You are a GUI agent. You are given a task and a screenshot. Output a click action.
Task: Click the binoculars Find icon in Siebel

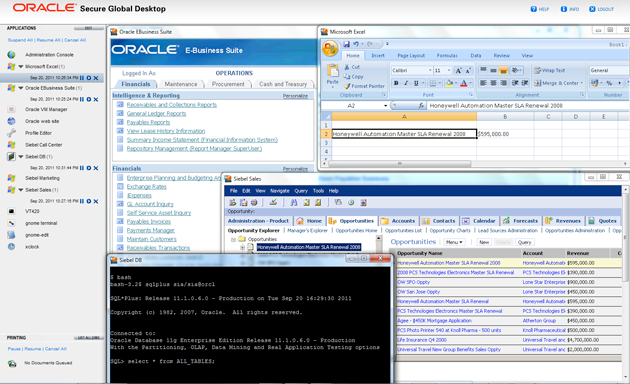click(x=294, y=203)
